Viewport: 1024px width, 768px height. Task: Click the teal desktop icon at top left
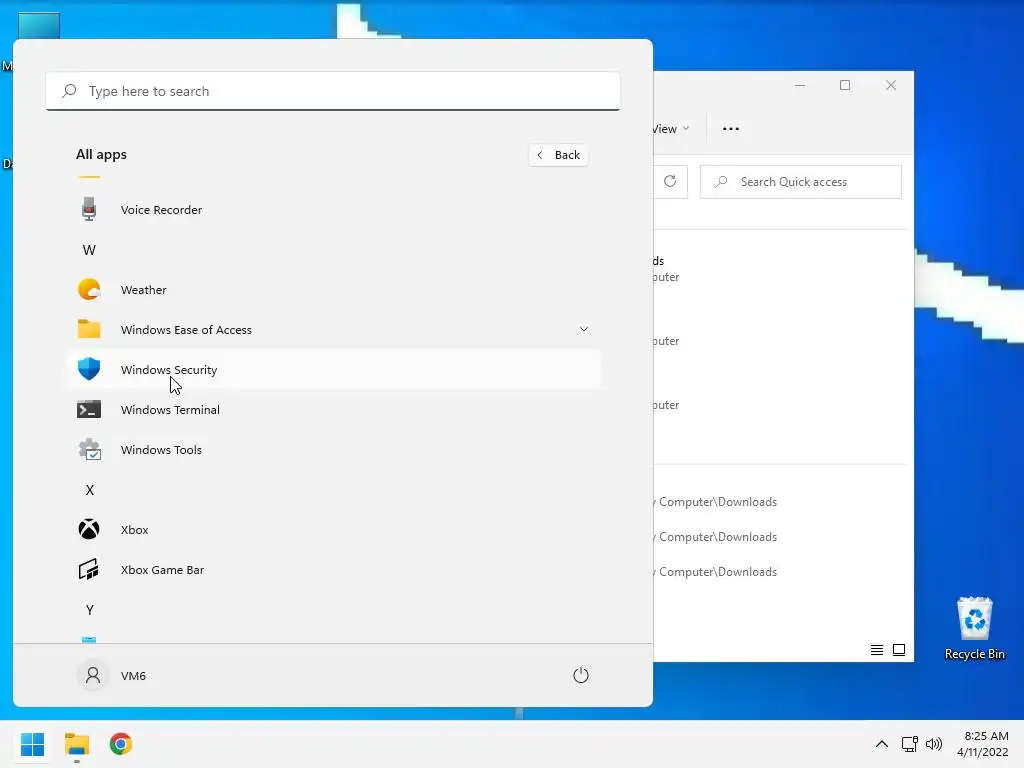pyautogui.click(x=39, y=26)
